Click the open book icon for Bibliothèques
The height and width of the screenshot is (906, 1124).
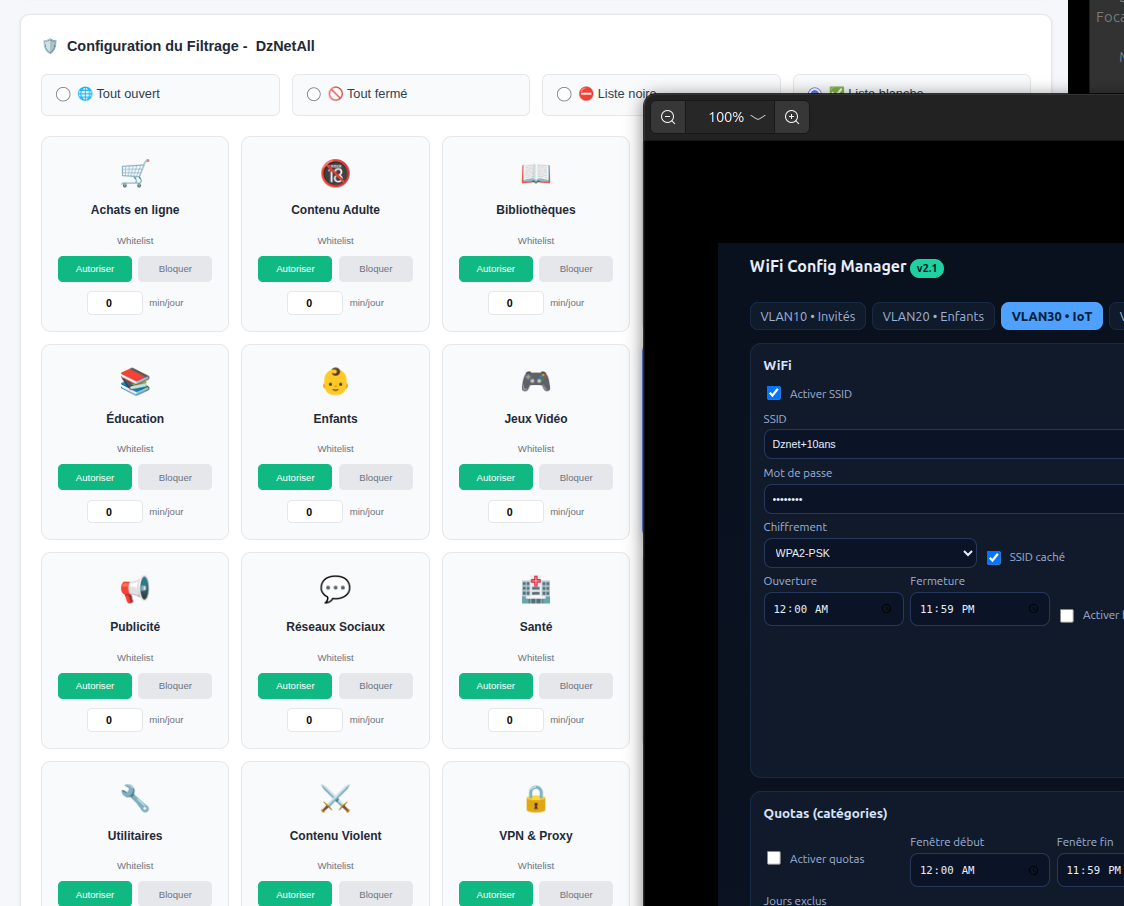pos(535,173)
